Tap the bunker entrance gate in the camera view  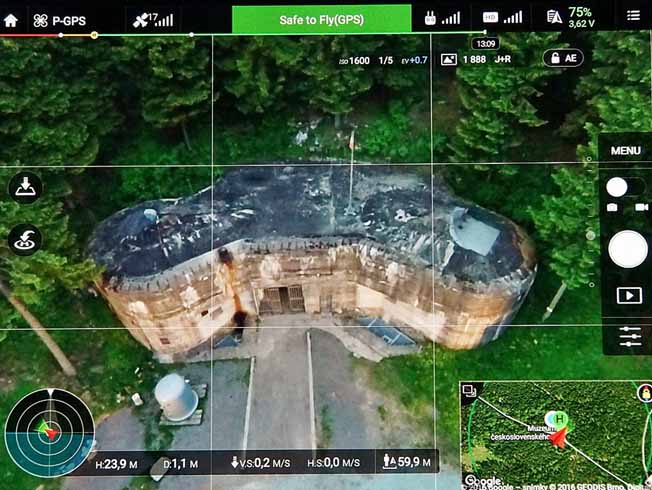click(282, 299)
